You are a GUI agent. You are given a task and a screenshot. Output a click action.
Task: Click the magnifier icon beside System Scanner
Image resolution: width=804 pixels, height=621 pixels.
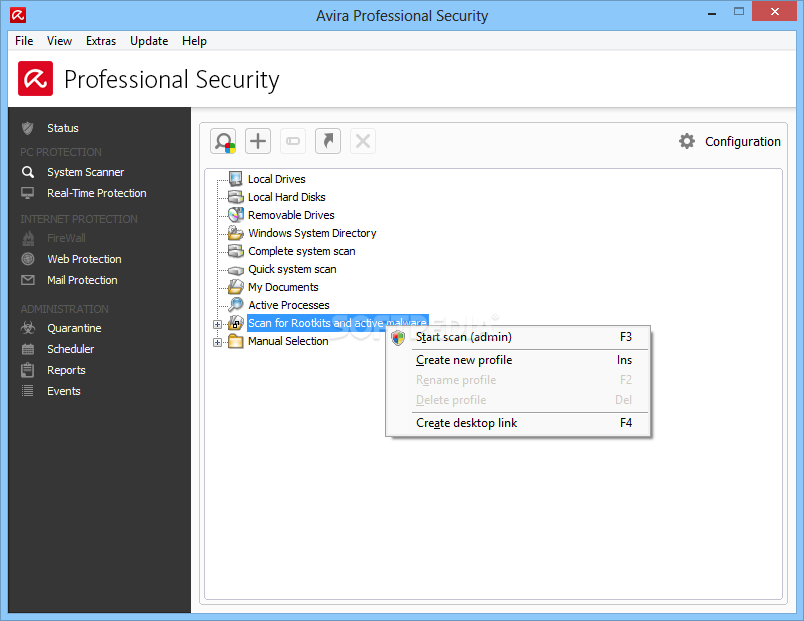pos(28,172)
